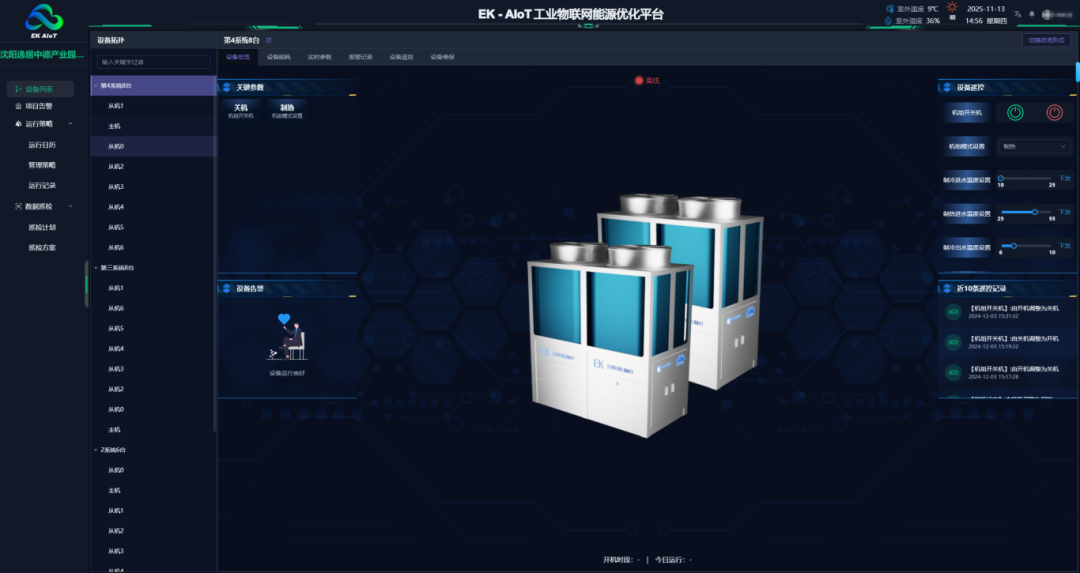Click 下发 next to 制冷进水温度设置 slider
Screen dimensions: 1080x573
(1064, 178)
